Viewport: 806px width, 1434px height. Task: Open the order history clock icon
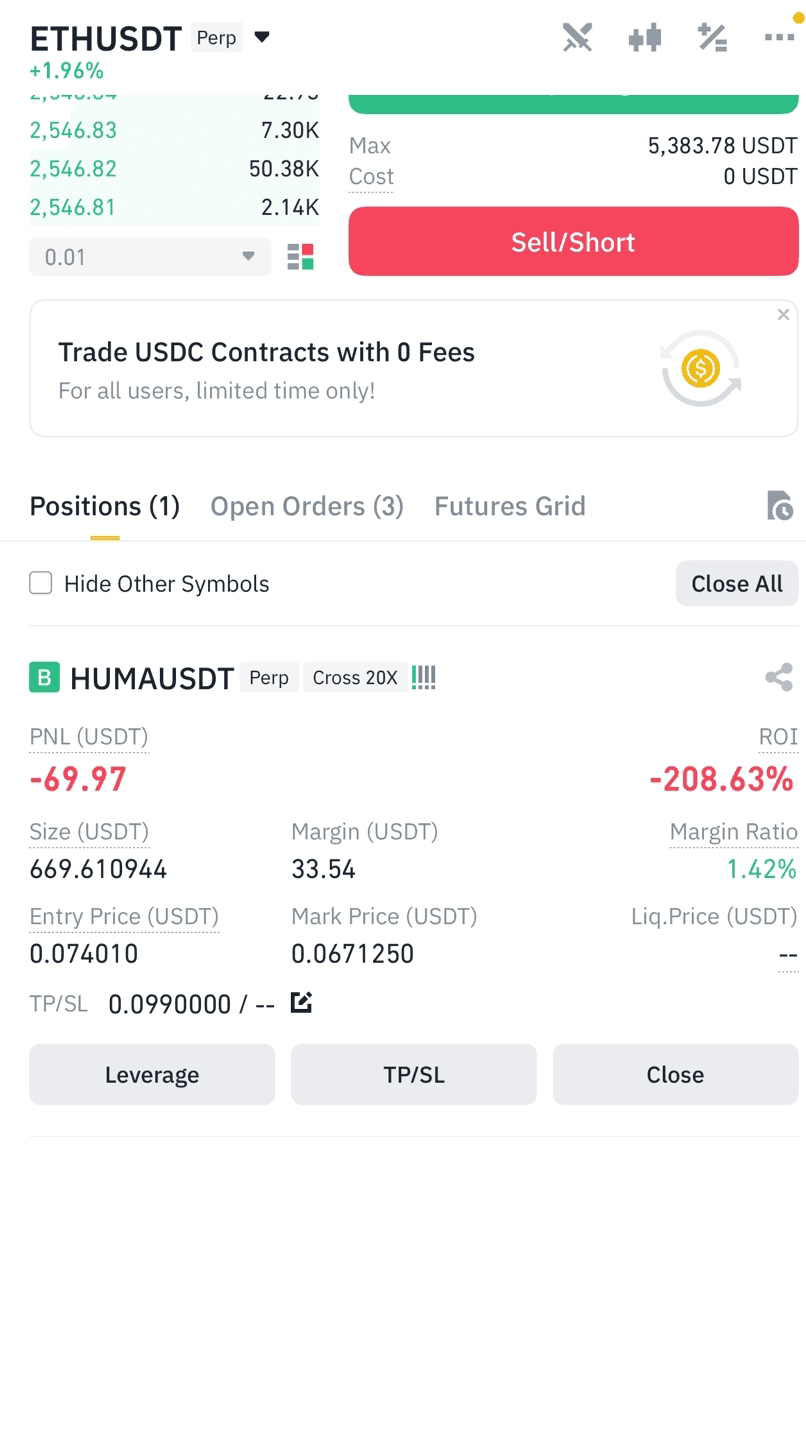click(779, 506)
